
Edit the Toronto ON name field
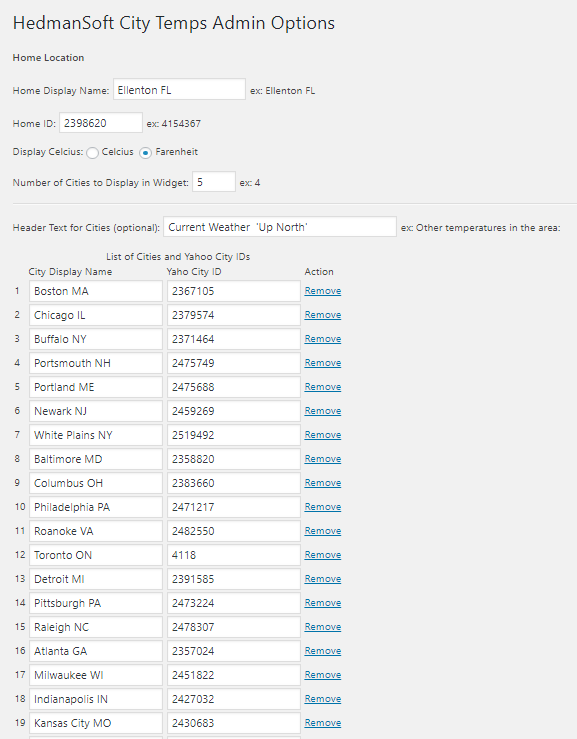96,556
